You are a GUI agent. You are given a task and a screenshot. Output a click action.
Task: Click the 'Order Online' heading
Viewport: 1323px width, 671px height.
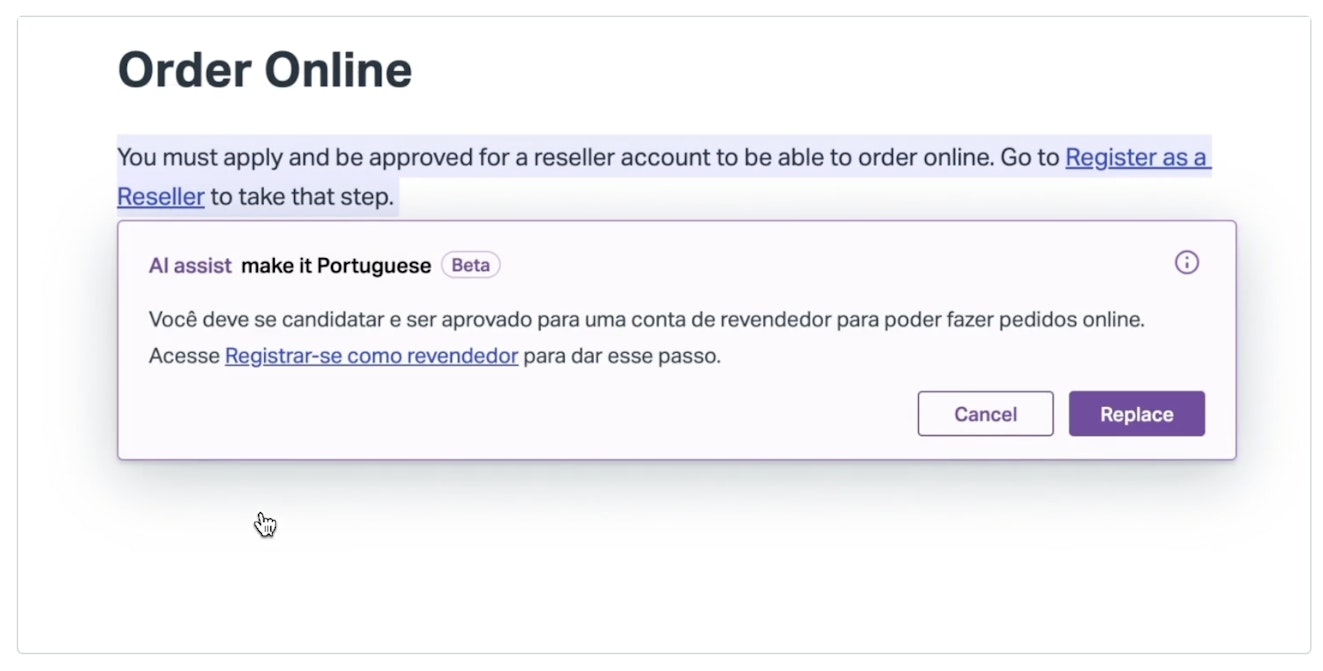point(265,71)
